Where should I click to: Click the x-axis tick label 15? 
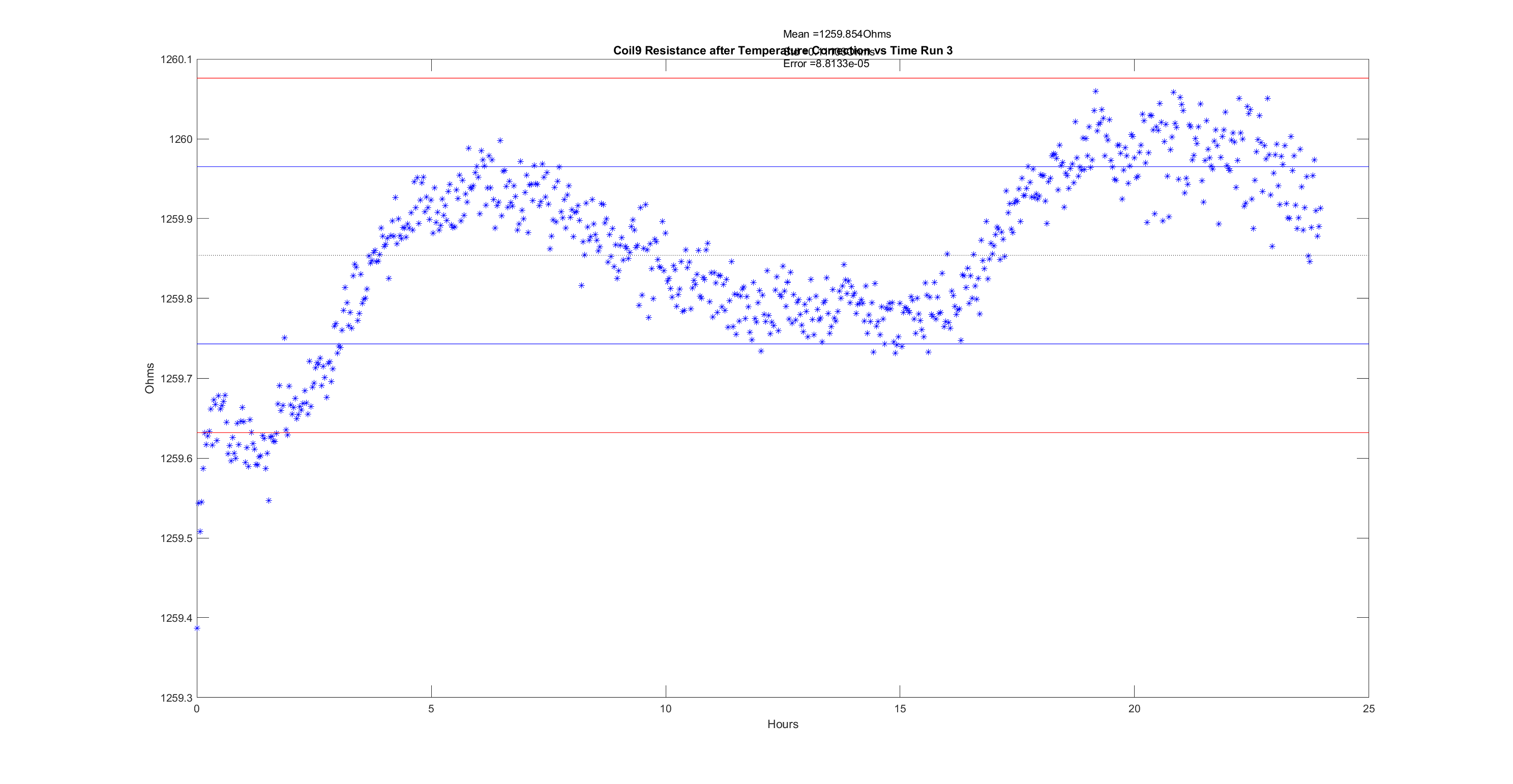(x=900, y=709)
